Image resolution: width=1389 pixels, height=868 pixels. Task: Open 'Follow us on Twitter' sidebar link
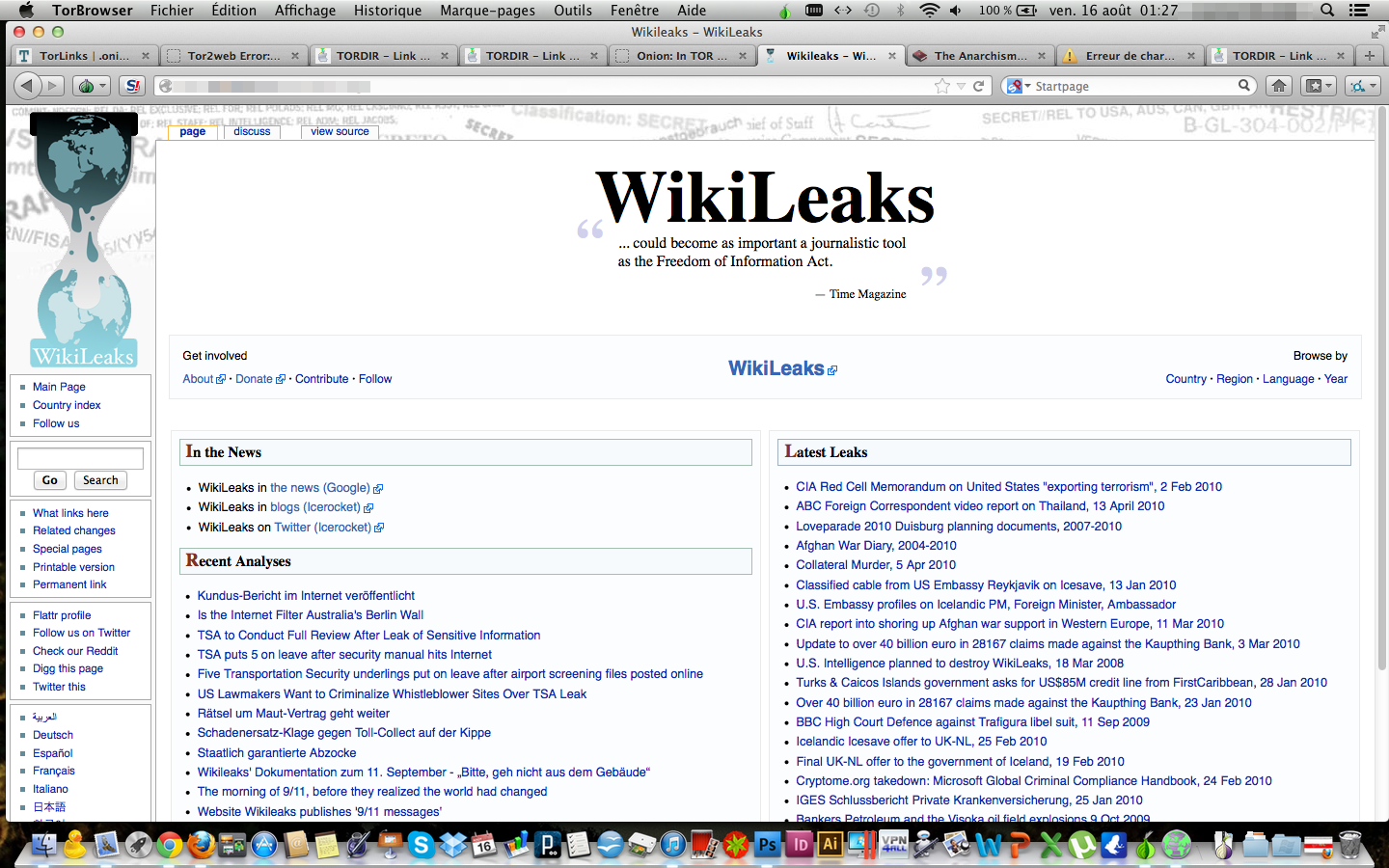click(x=81, y=633)
